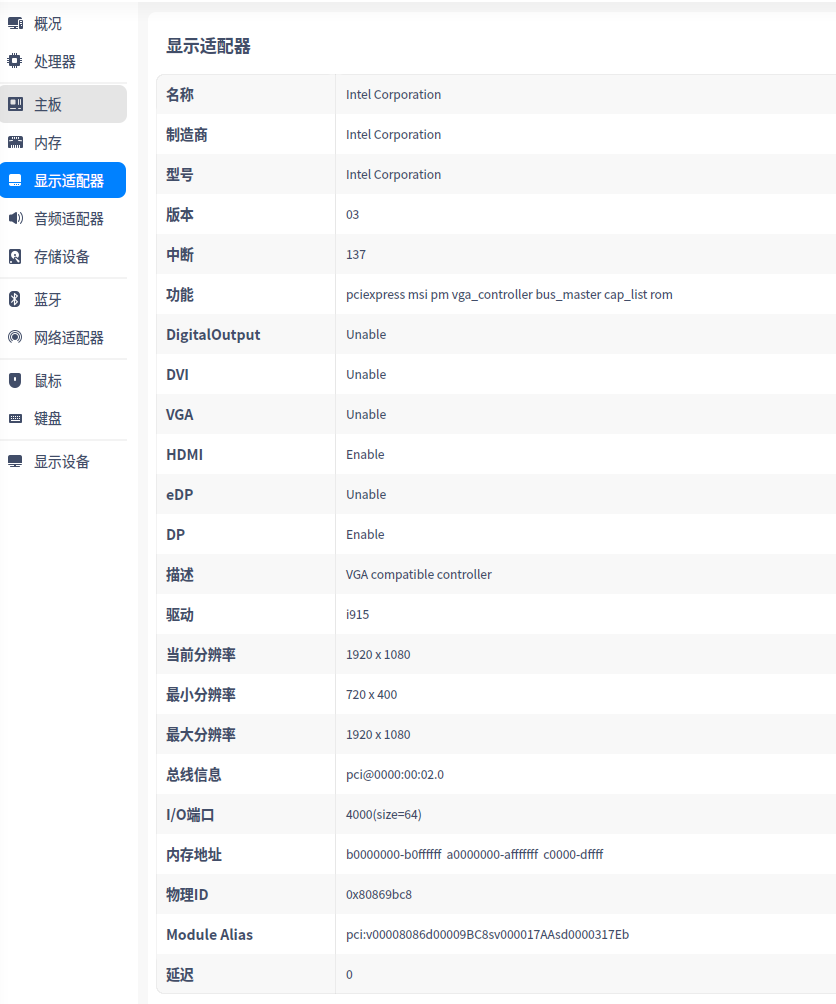Click the 总线信息 row label
Screen dimensions: 836x1004
coord(194,775)
